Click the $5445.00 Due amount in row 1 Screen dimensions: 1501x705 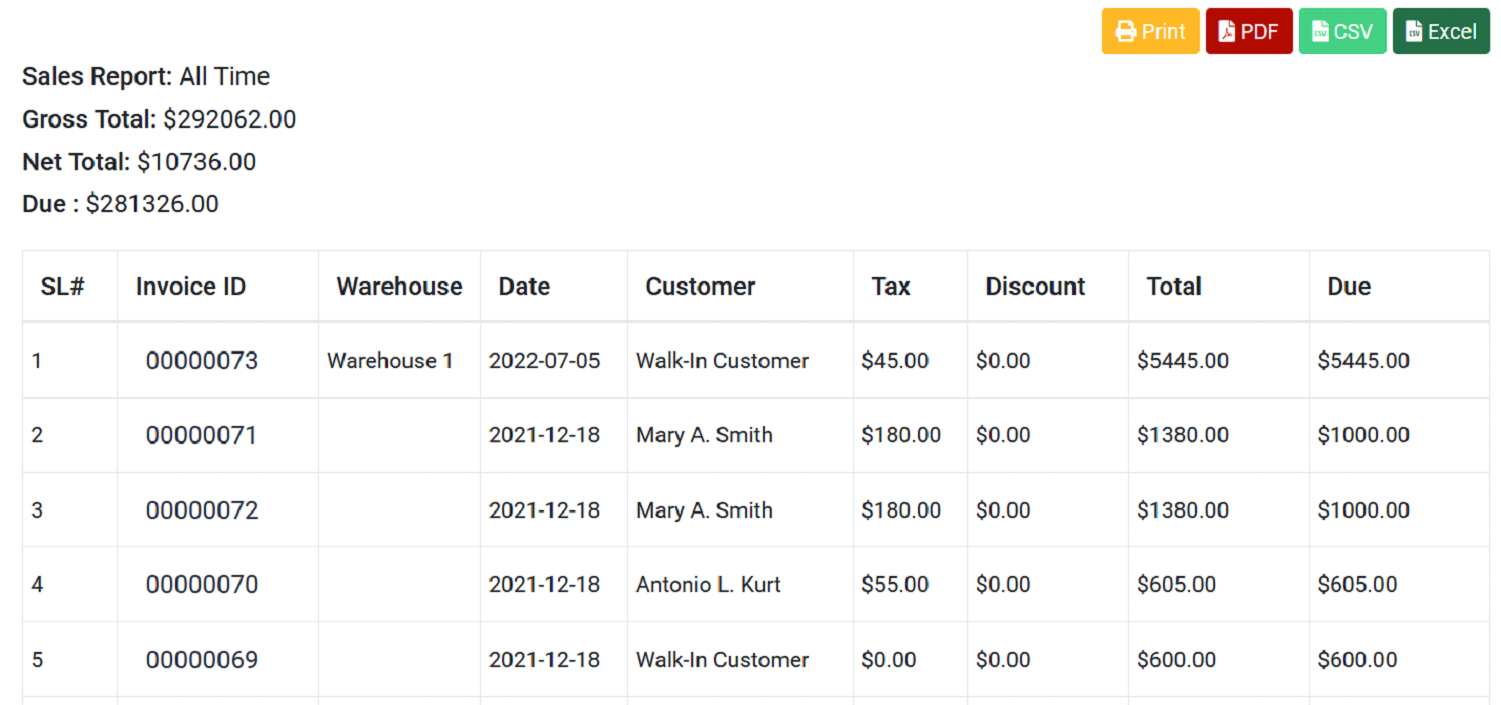point(1363,361)
